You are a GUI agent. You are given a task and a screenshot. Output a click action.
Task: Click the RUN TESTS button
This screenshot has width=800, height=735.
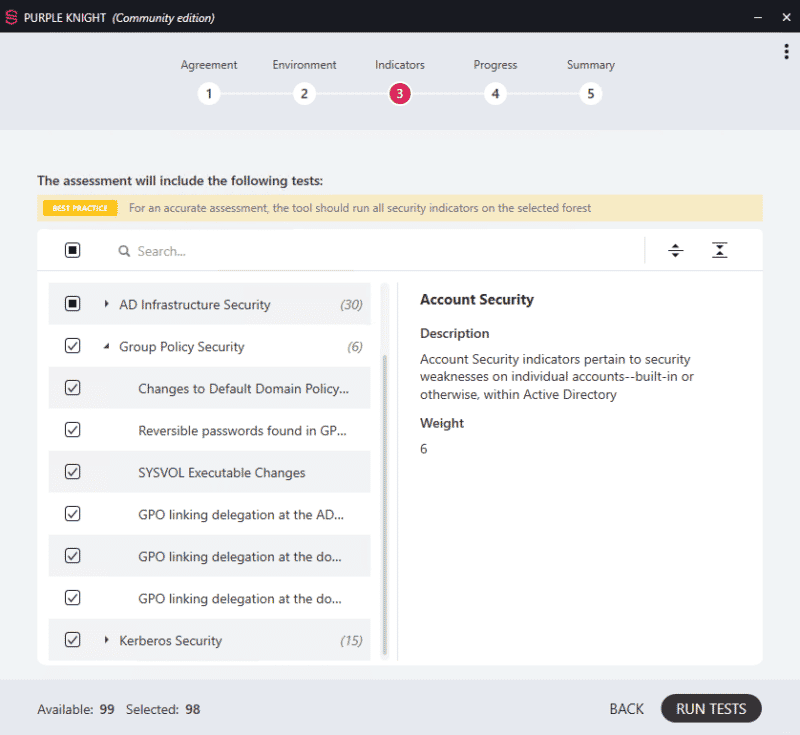pos(711,709)
